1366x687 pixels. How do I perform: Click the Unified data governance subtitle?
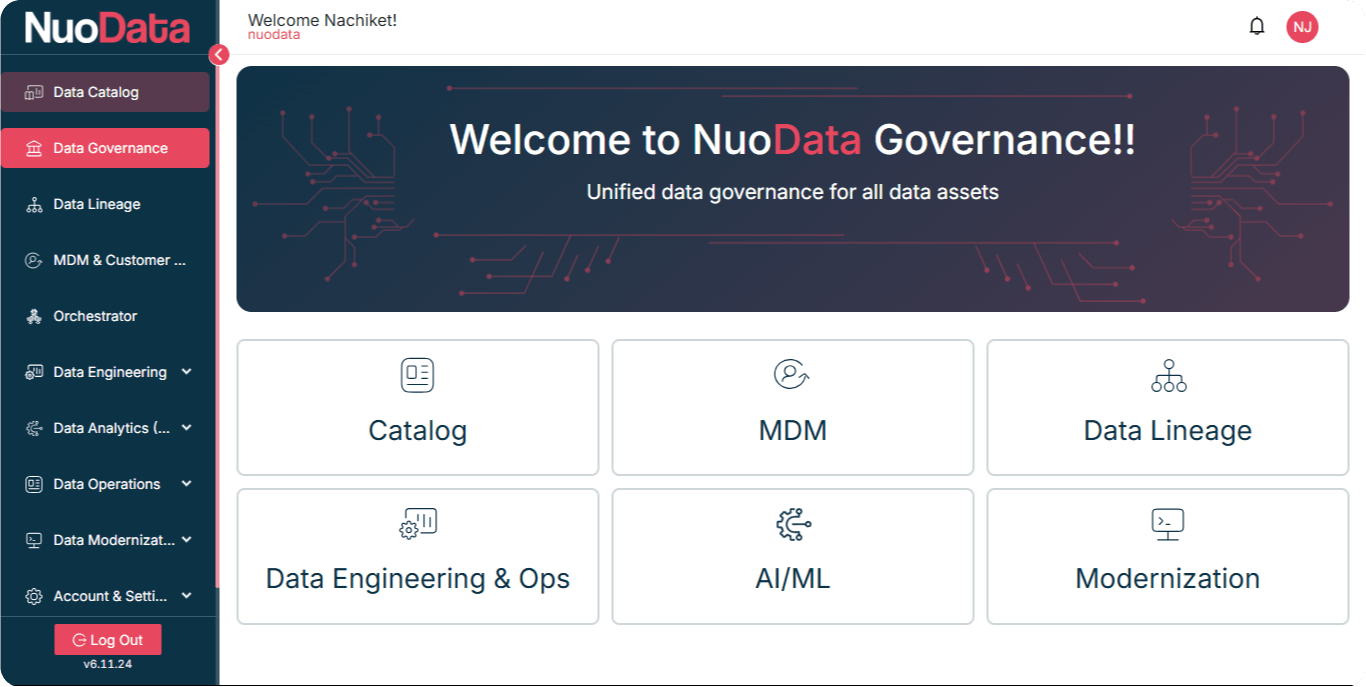click(793, 192)
